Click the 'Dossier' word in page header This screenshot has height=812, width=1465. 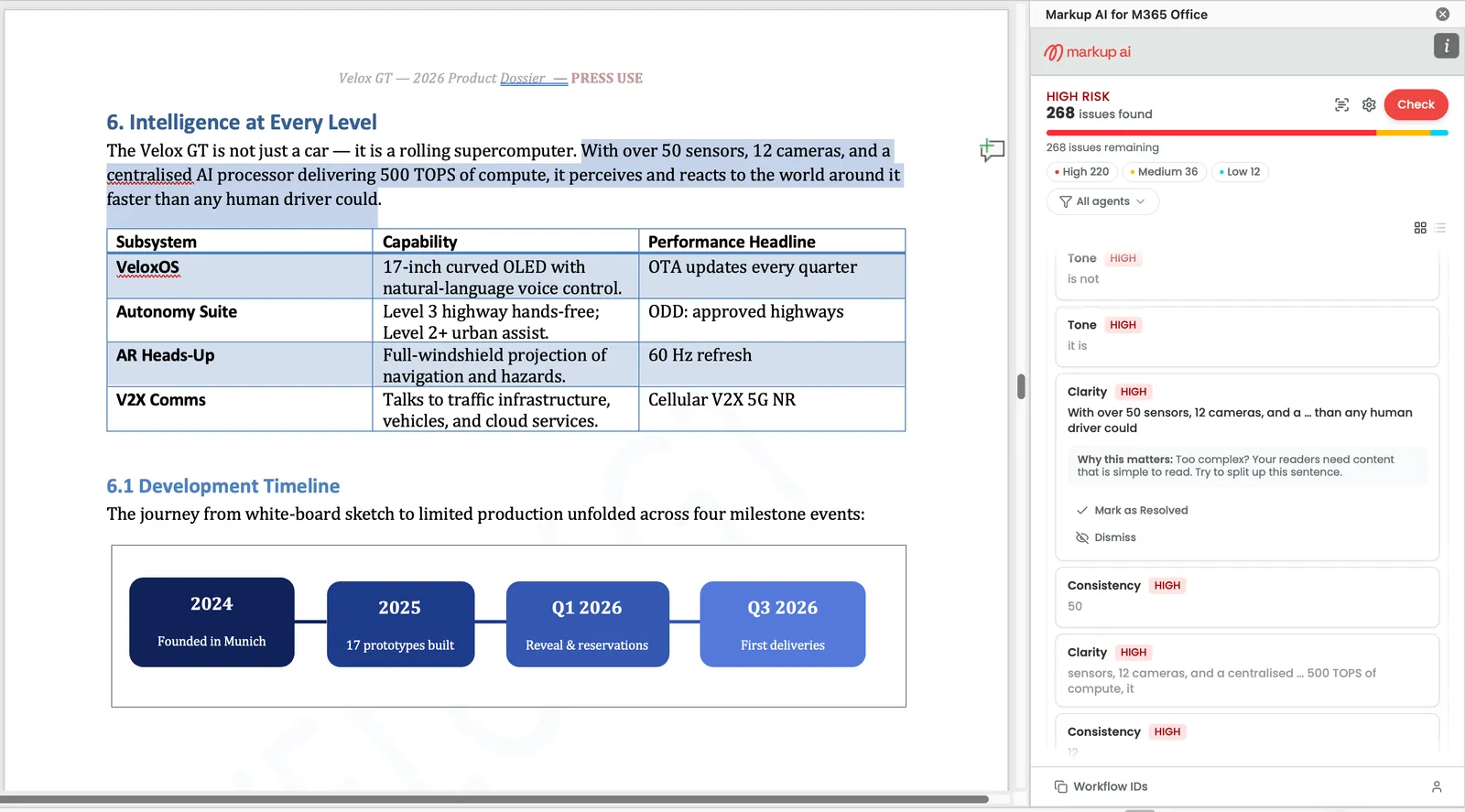pos(523,79)
